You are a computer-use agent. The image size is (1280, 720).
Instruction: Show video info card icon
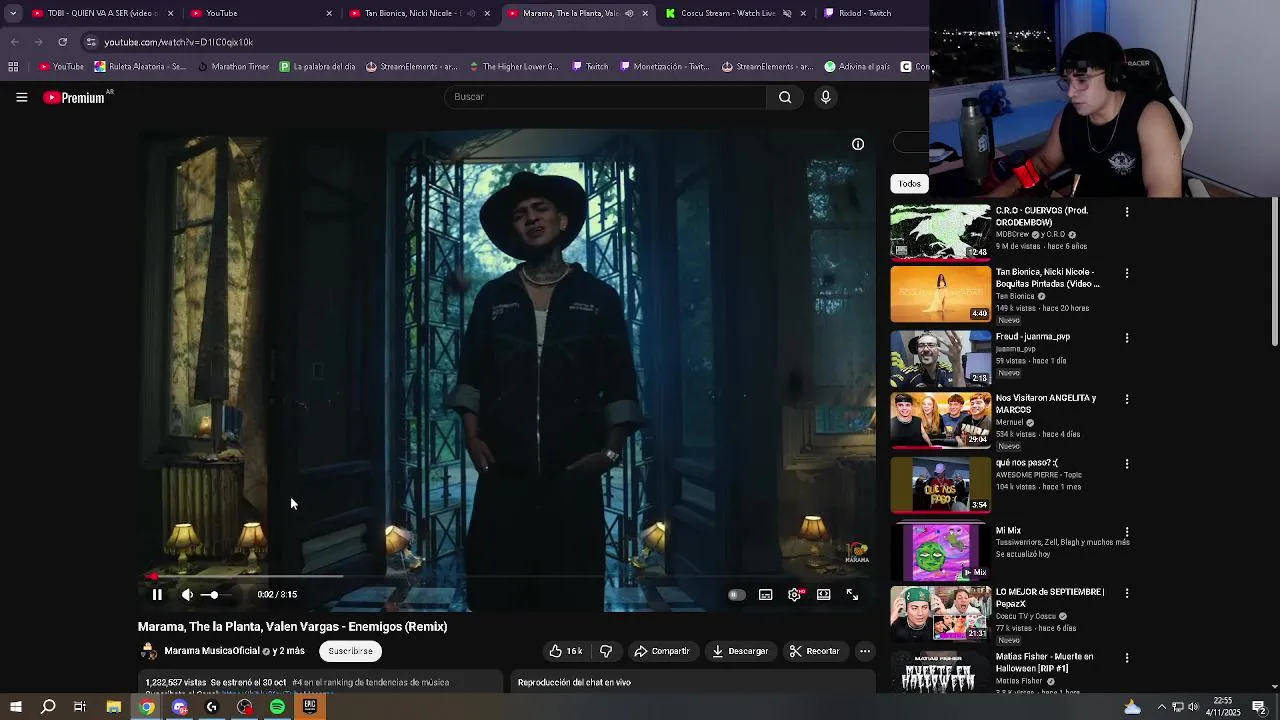[858, 144]
